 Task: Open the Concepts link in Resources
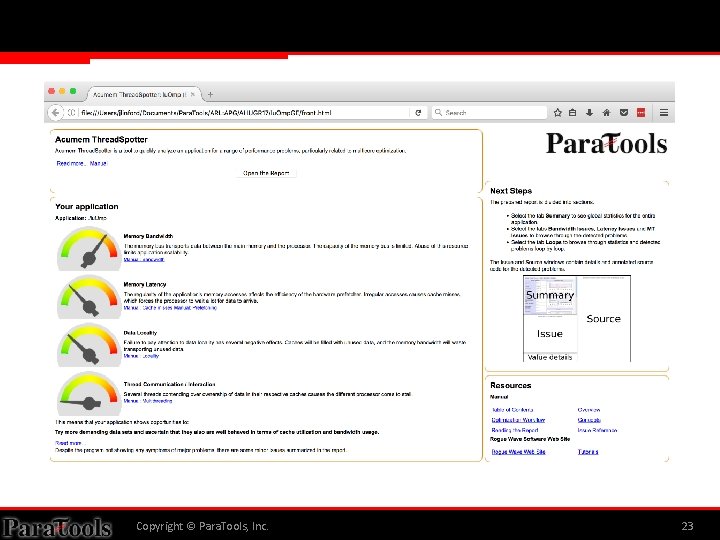[x=589, y=420]
